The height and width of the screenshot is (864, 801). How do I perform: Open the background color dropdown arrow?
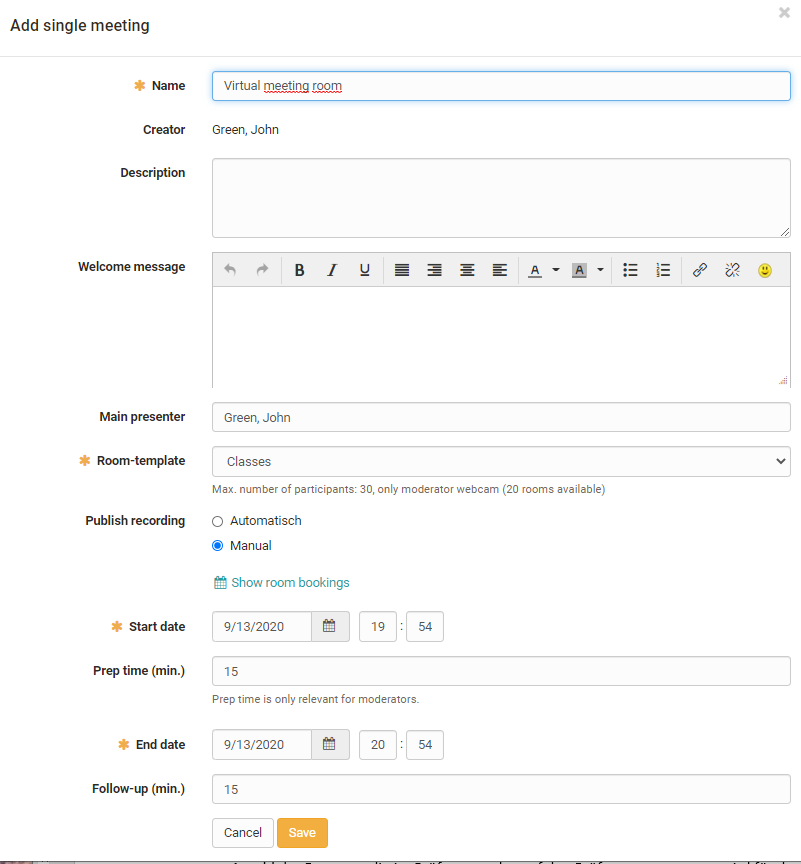[600, 270]
